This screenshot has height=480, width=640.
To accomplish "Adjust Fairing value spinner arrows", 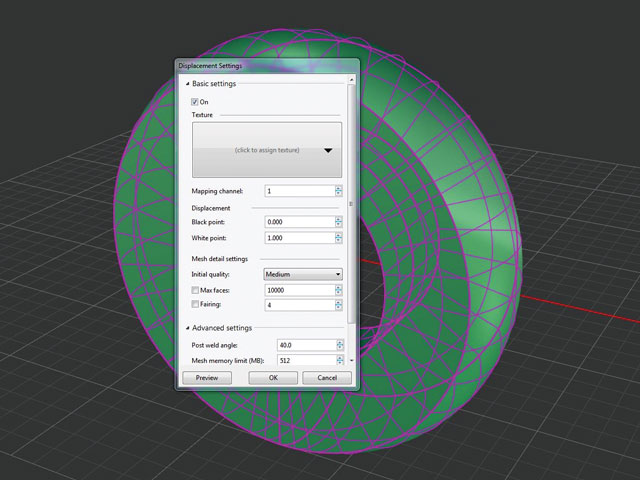I will [x=338, y=305].
